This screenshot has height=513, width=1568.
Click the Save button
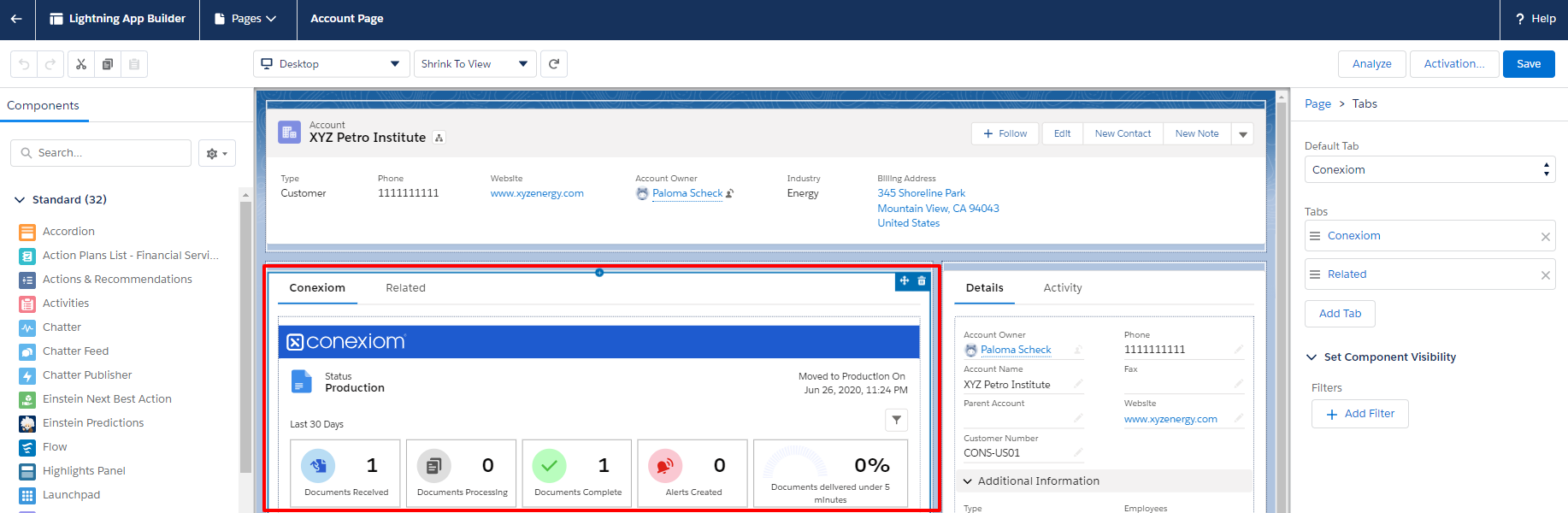1528,64
